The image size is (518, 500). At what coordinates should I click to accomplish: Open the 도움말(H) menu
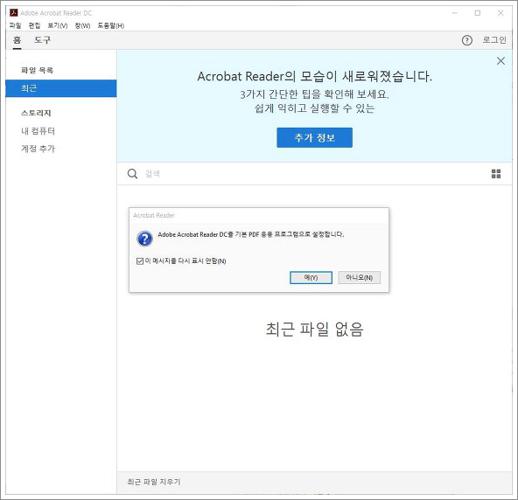tap(111, 26)
